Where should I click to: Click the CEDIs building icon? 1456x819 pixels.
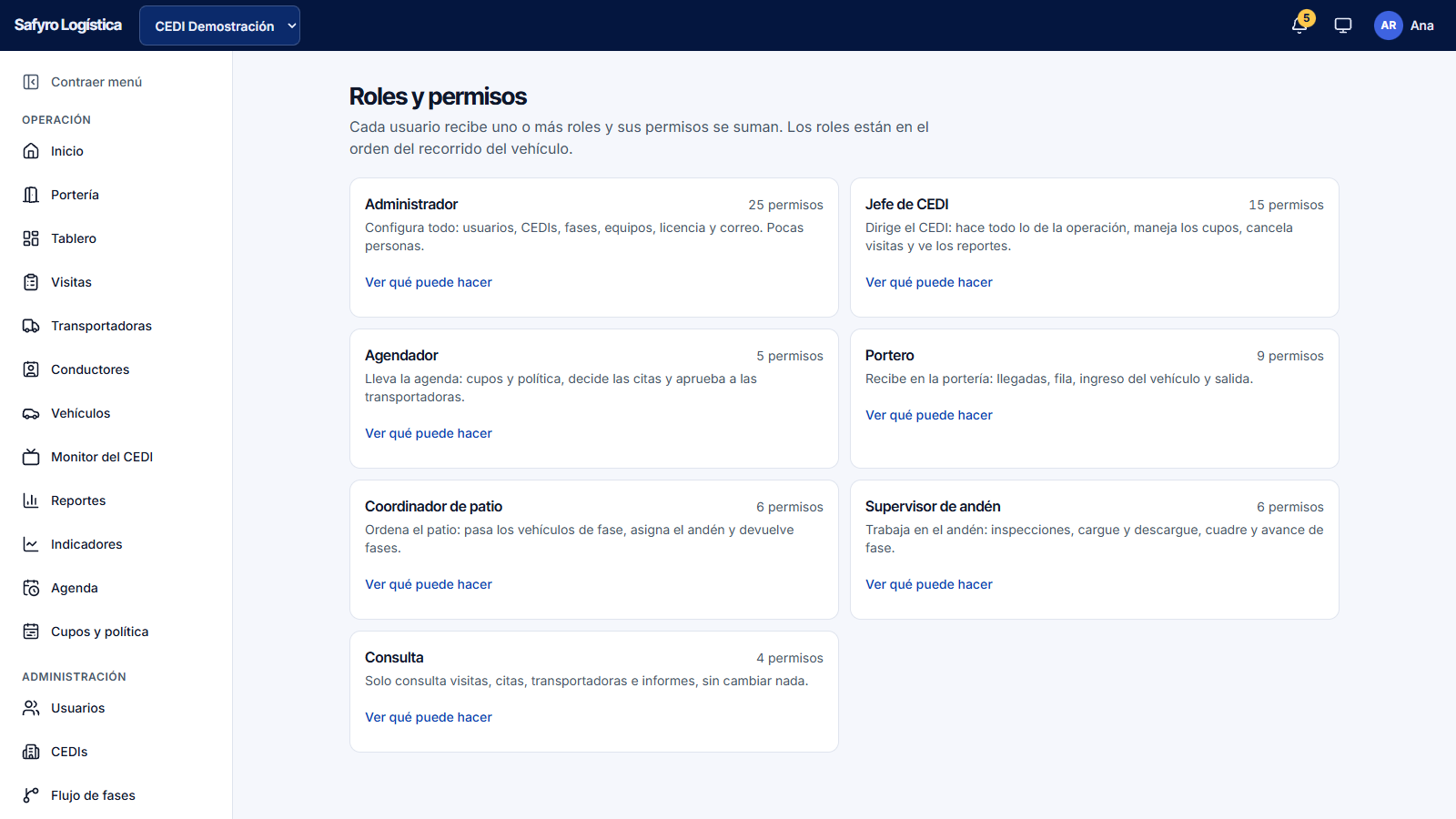(31, 752)
